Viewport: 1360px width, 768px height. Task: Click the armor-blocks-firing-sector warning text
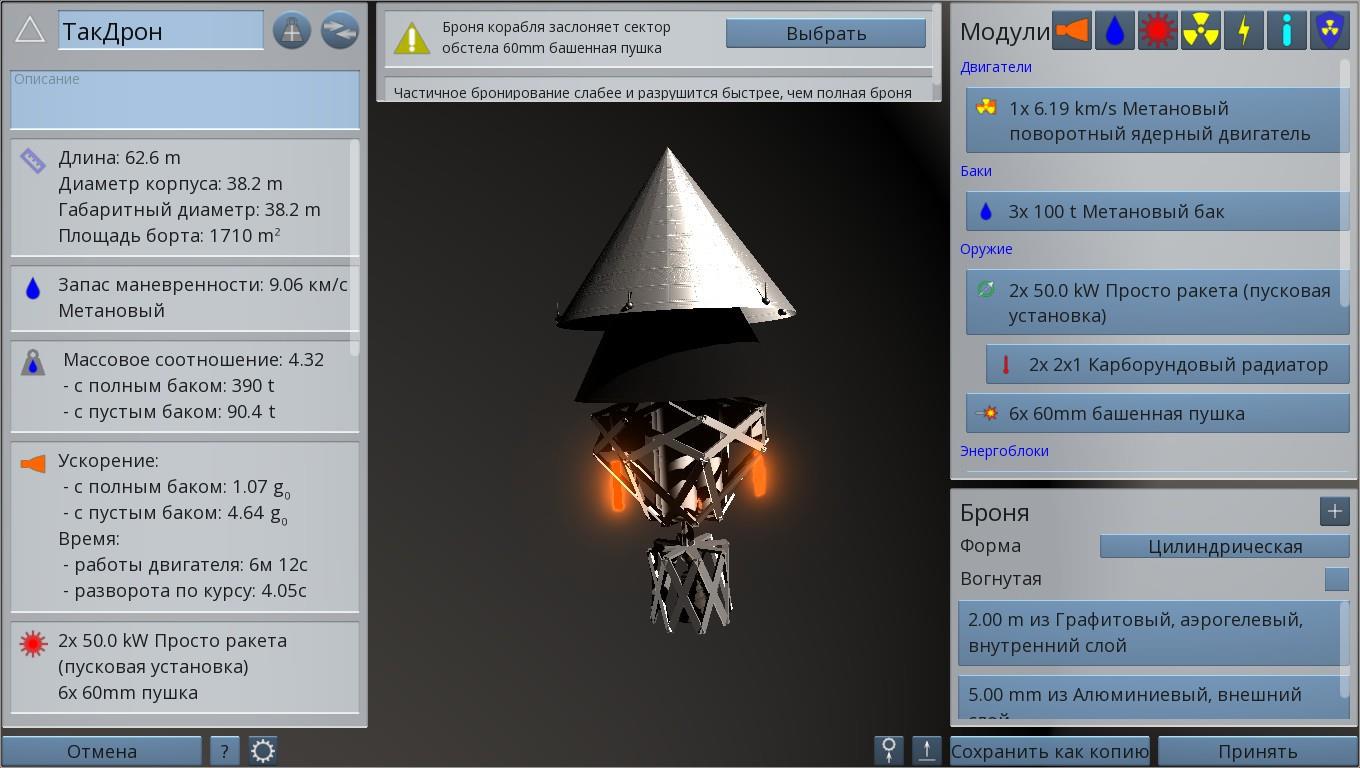pyautogui.click(x=557, y=37)
